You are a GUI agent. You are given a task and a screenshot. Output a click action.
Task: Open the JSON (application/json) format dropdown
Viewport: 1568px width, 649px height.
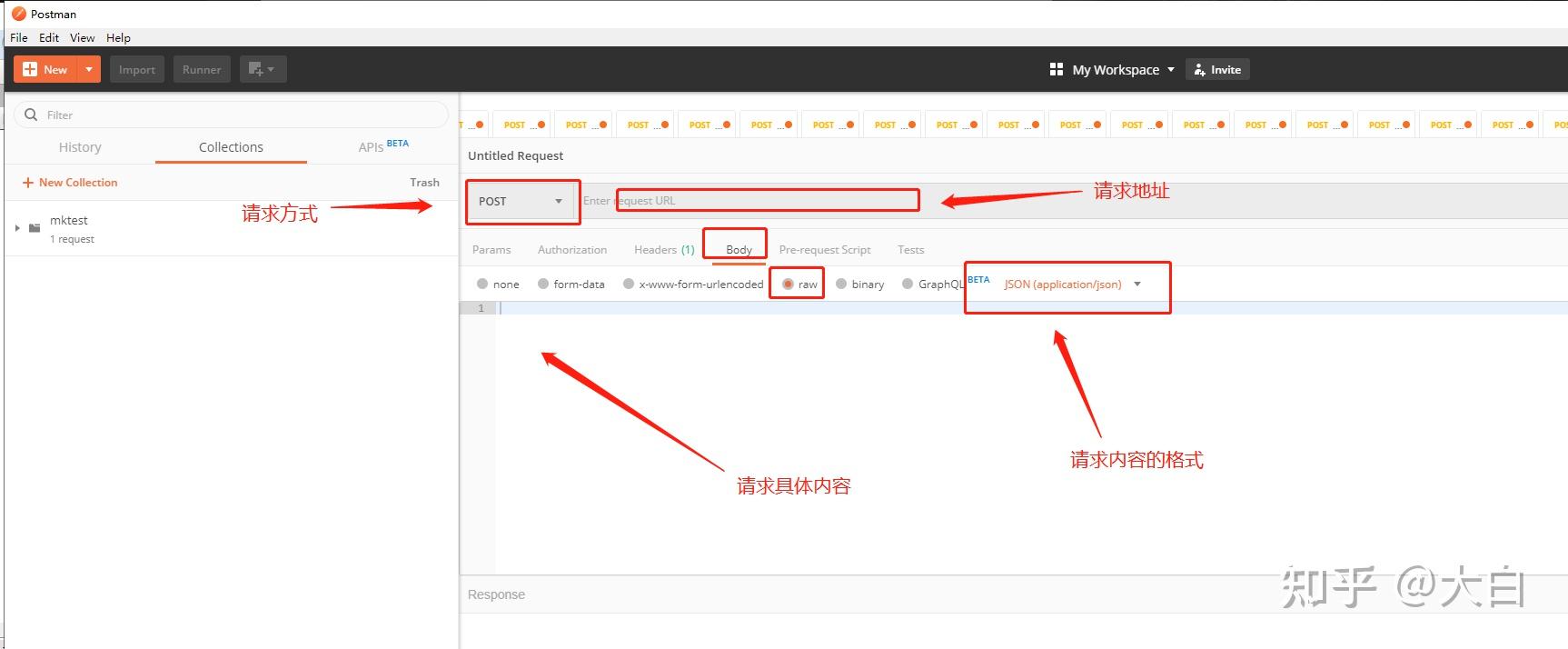1072,285
